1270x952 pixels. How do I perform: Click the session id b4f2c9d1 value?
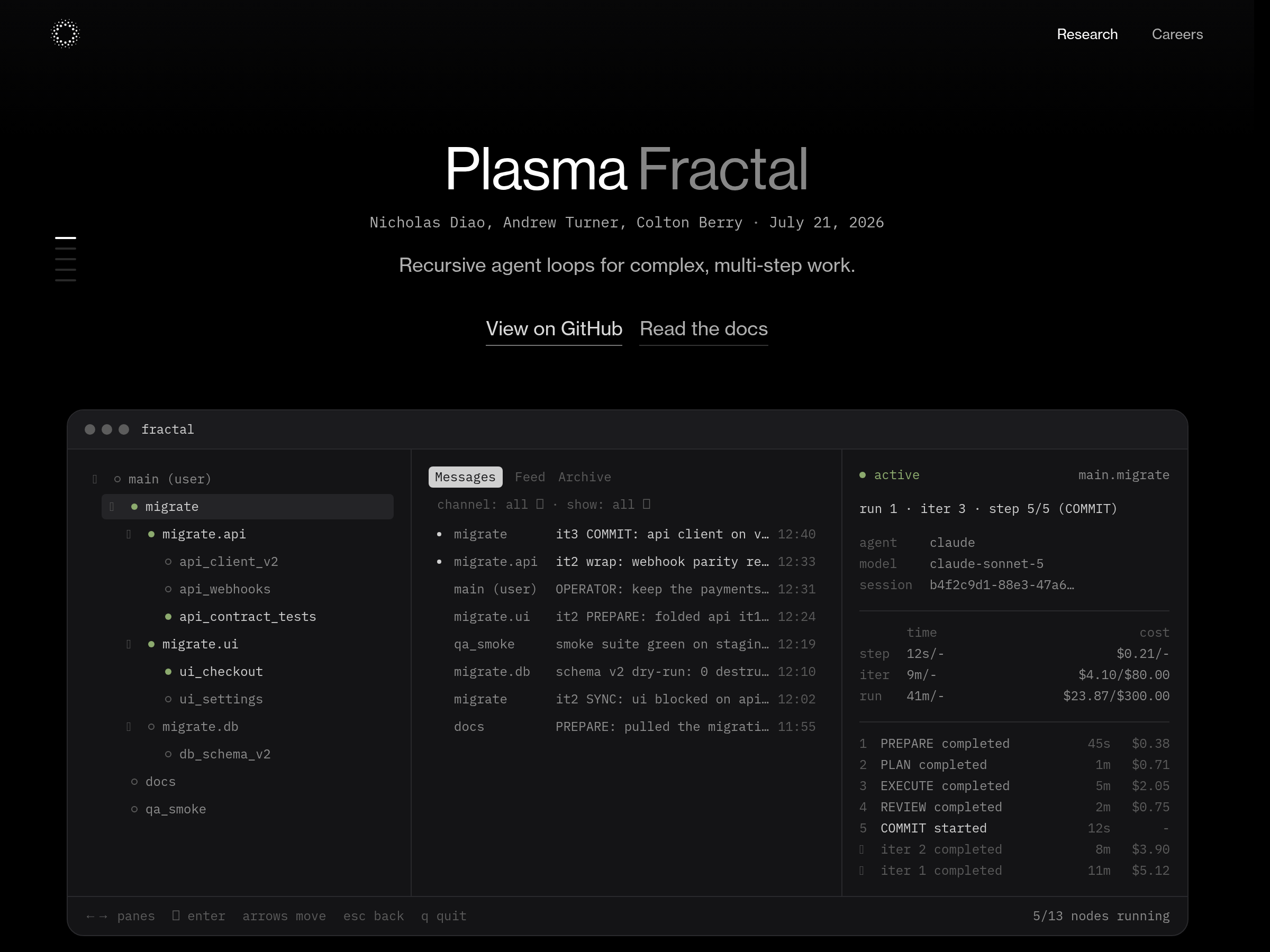pyautogui.click(x=1002, y=585)
